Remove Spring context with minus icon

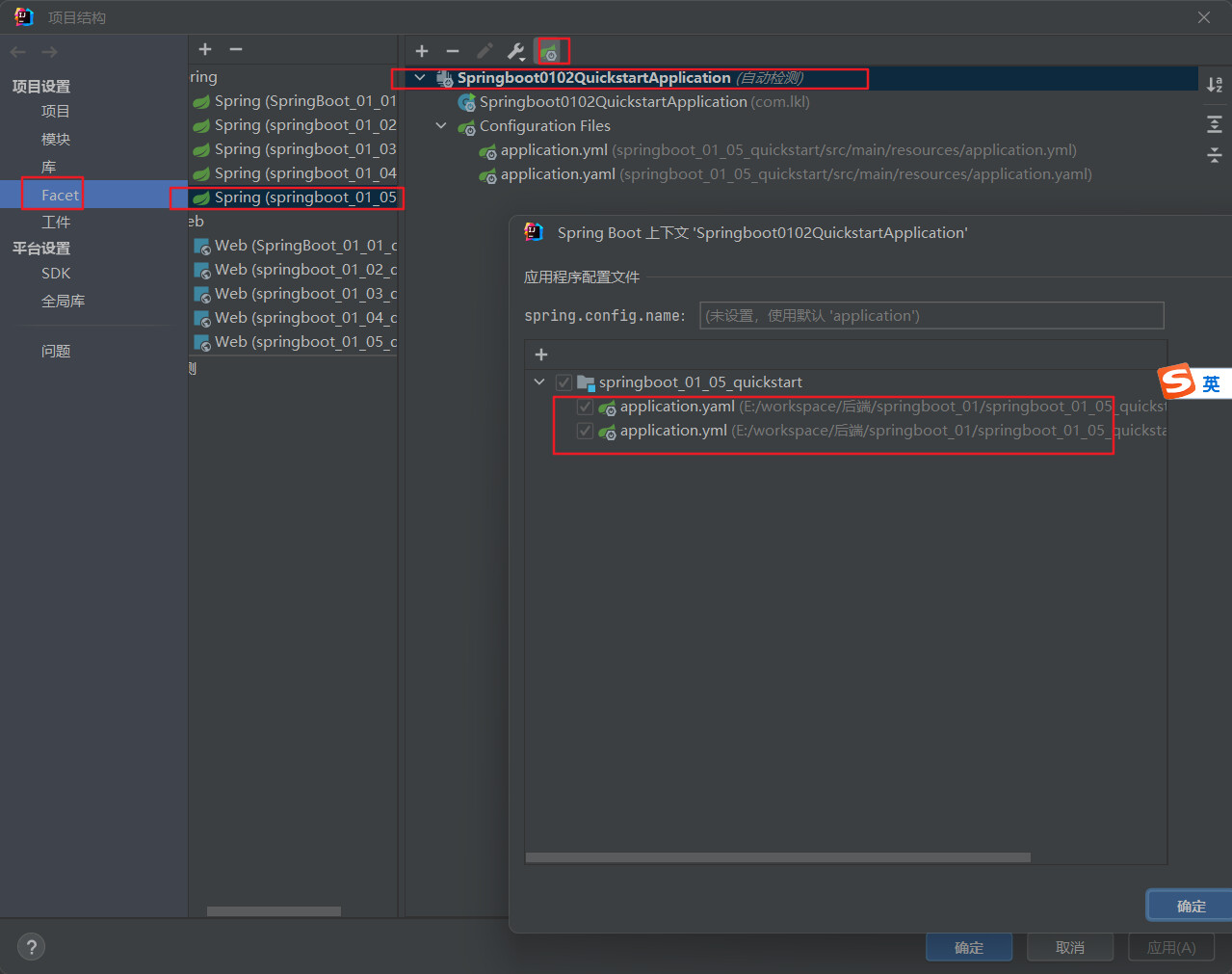point(453,51)
